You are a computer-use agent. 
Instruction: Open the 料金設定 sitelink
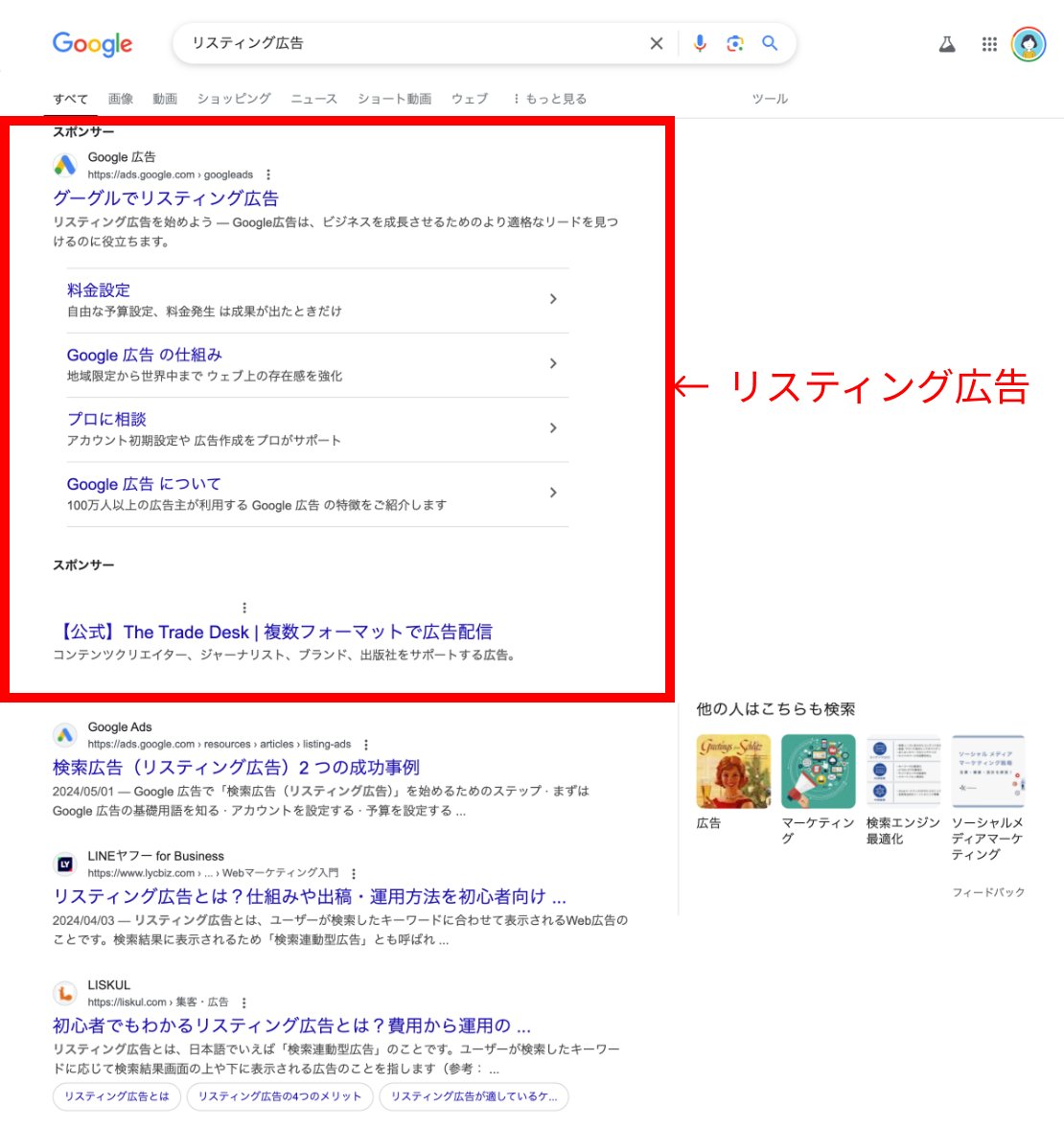click(99, 290)
